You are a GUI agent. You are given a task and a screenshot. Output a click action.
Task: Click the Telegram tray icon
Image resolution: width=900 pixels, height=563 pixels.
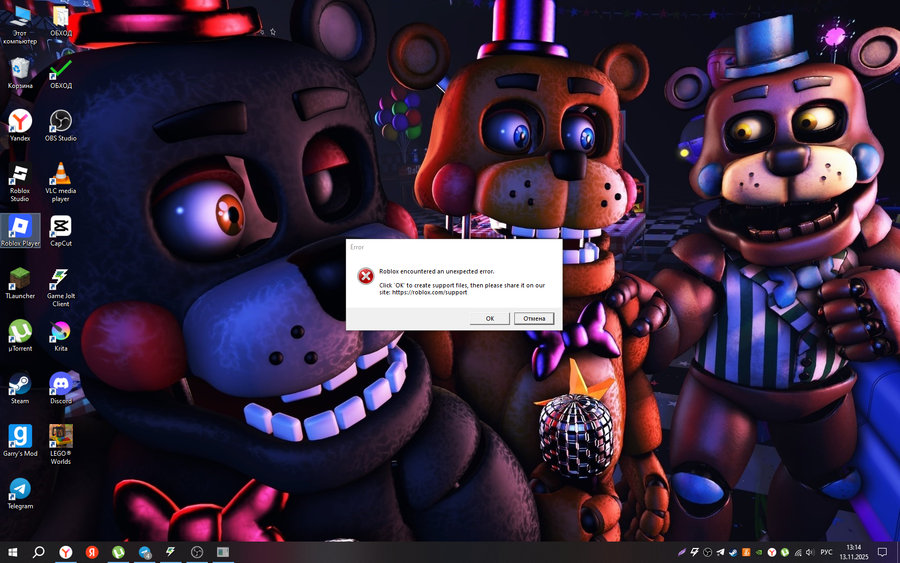(720, 552)
